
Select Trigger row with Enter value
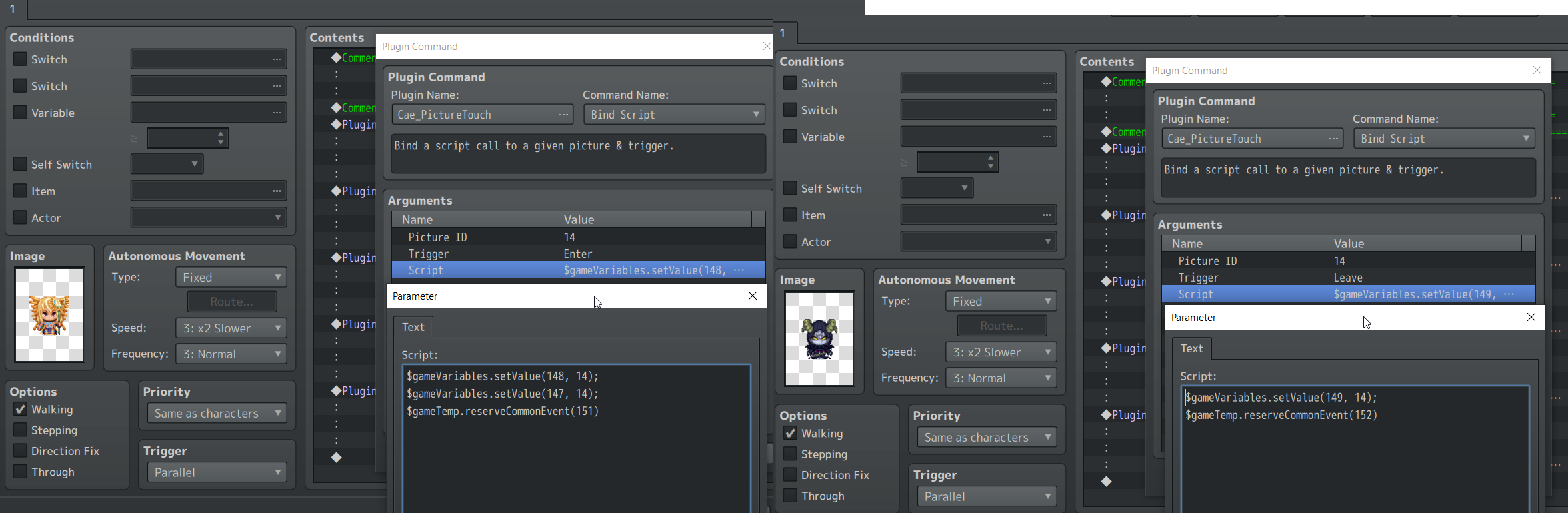pos(579,254)
